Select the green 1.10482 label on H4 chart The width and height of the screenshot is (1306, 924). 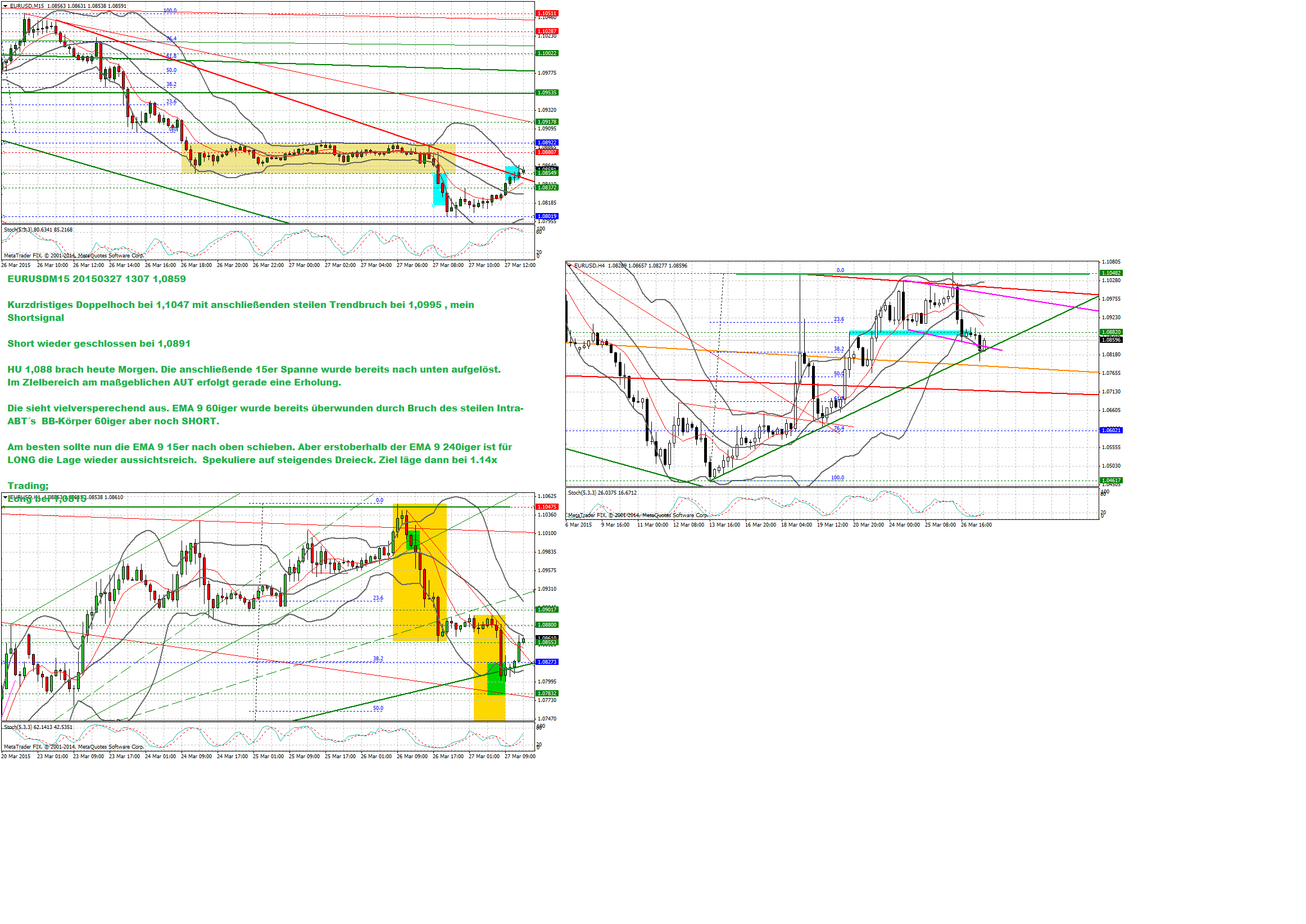coord(1112,273)
